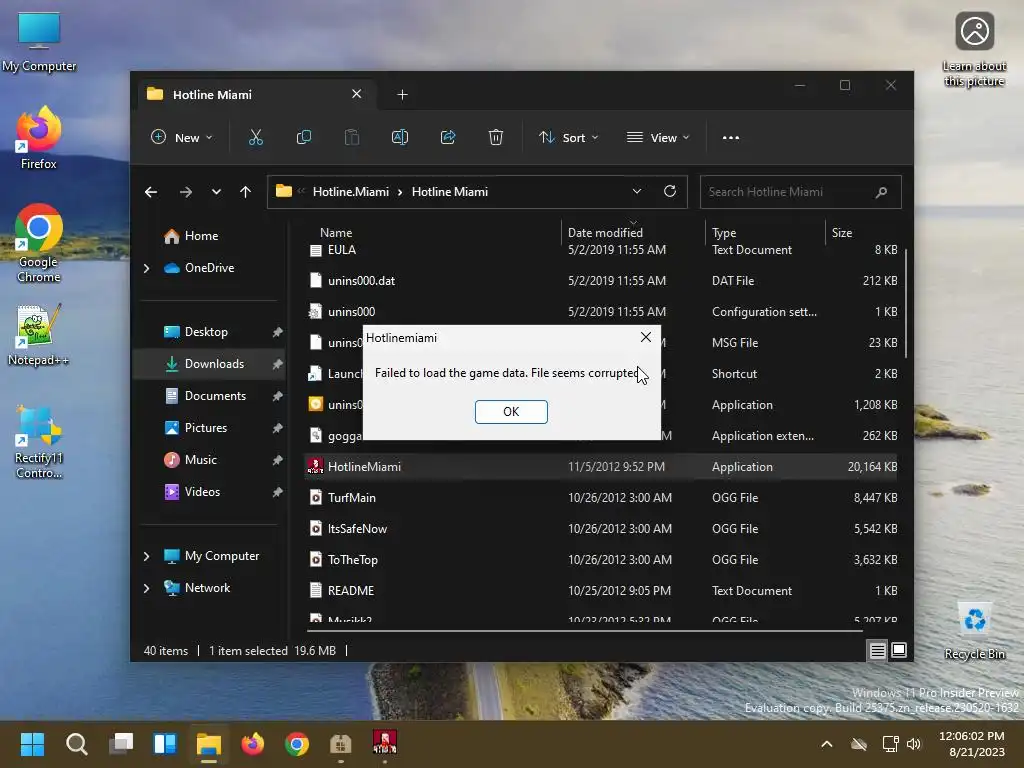Open Hotline Miami taskbar icon
This screenshot has height=768, width=1024.
pyautogui.click(x=385, y=743)
